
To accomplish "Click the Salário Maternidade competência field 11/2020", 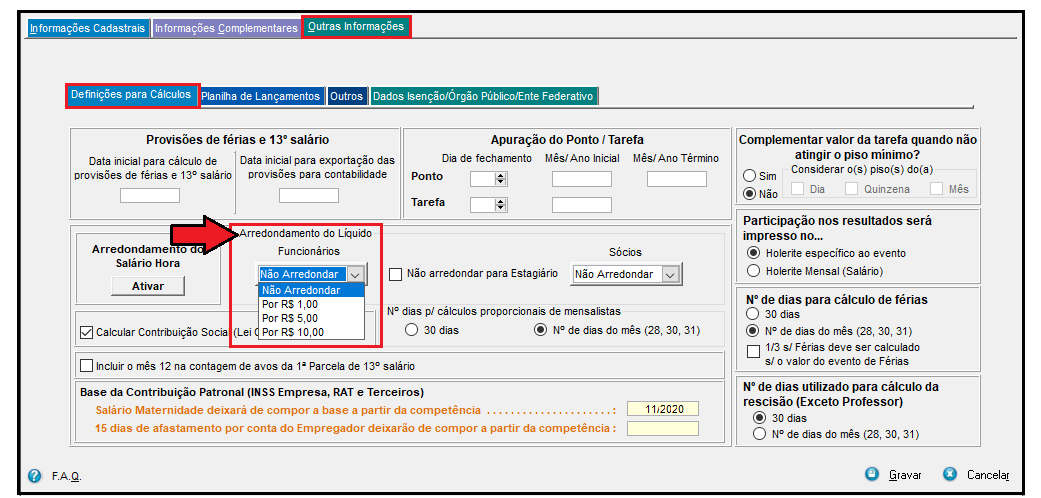I will pos(663,409).
